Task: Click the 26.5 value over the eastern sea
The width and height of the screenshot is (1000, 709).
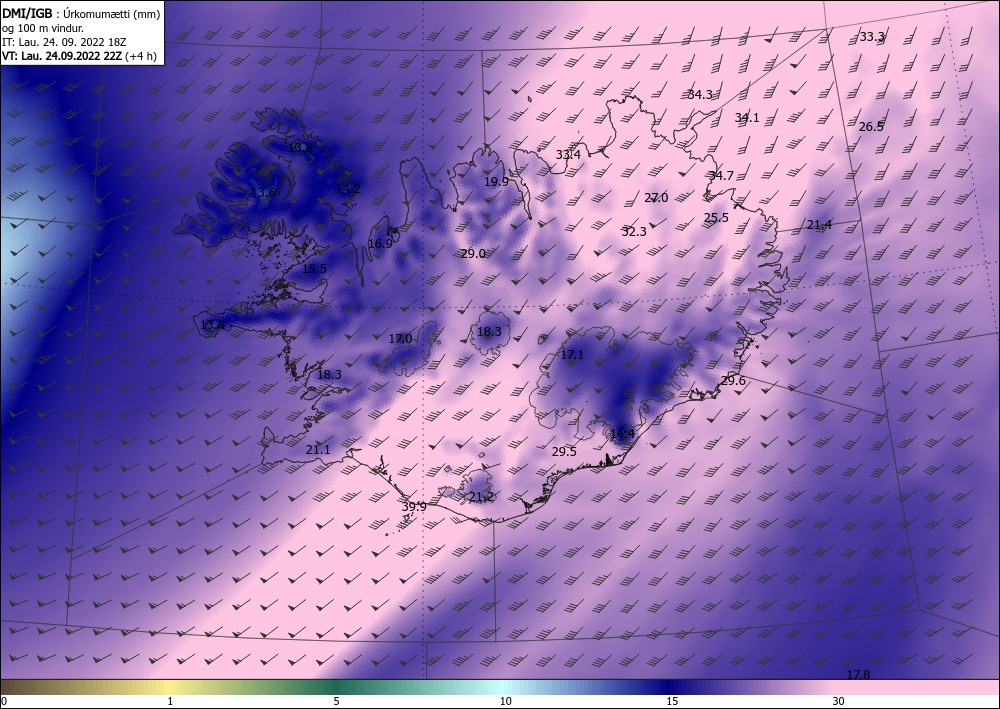Action: [x=871, y=127]
